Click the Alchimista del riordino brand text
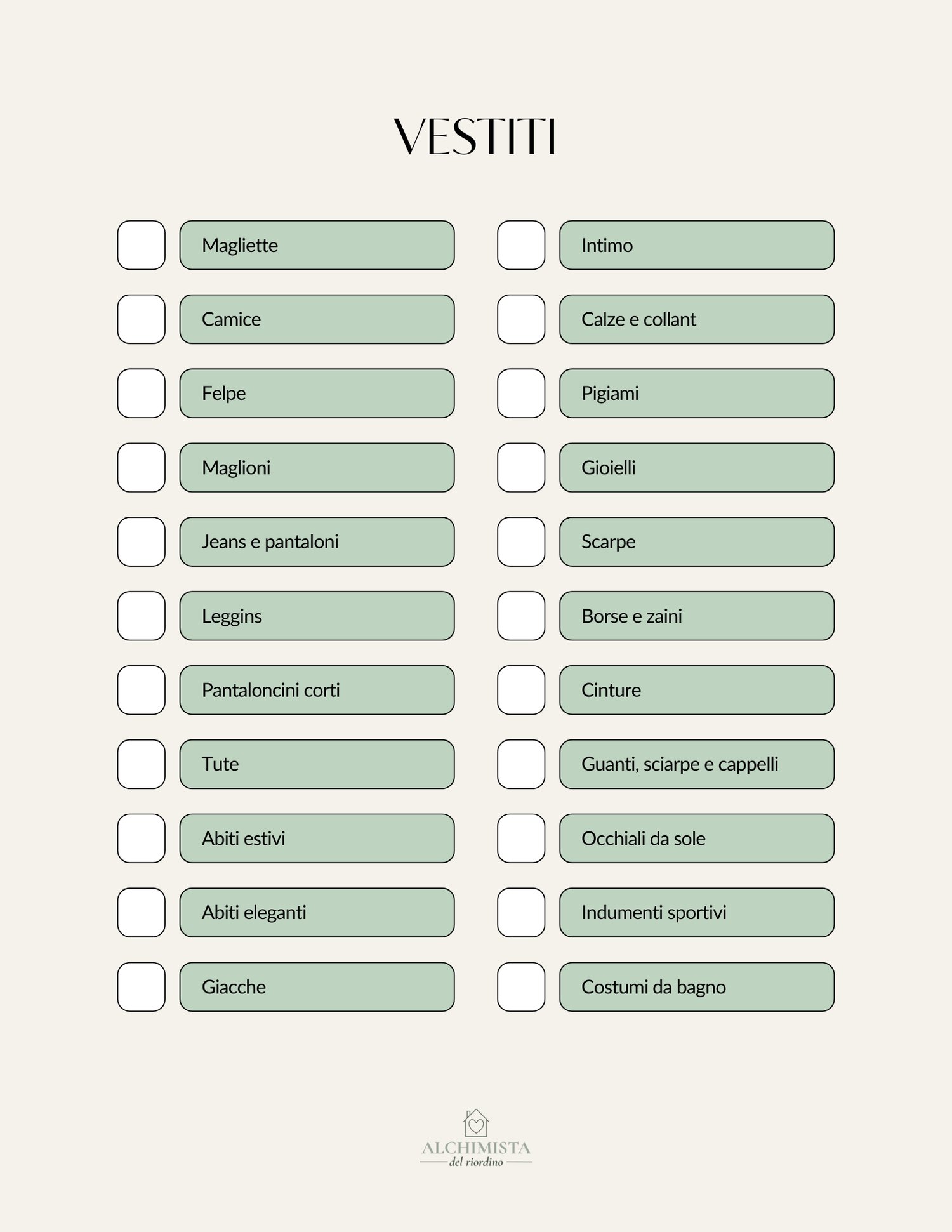This screenshot has height=1232, width=952. pos(476,1153)
